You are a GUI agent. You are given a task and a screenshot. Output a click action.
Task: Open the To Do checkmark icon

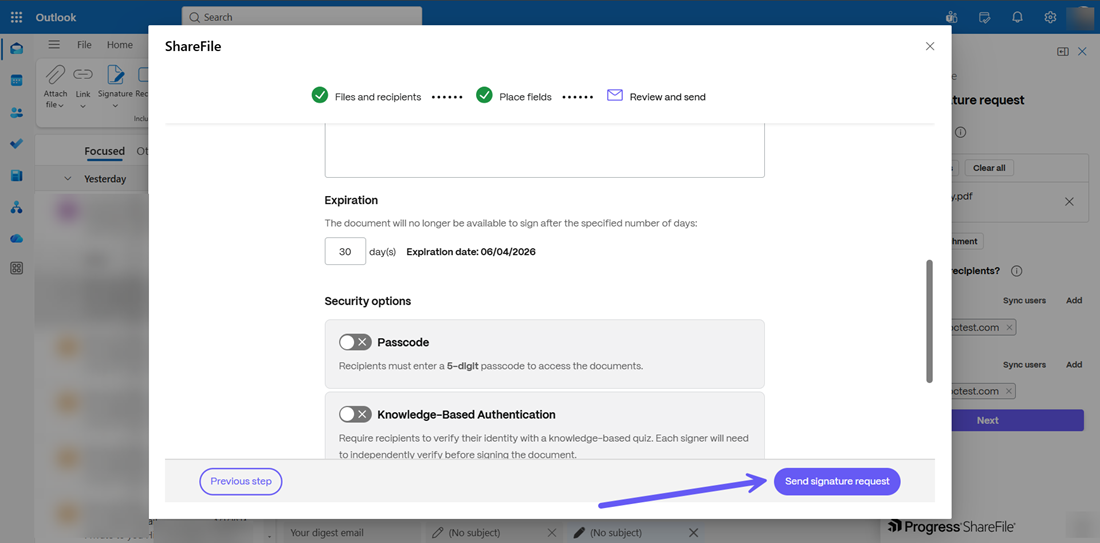[17, 144]
